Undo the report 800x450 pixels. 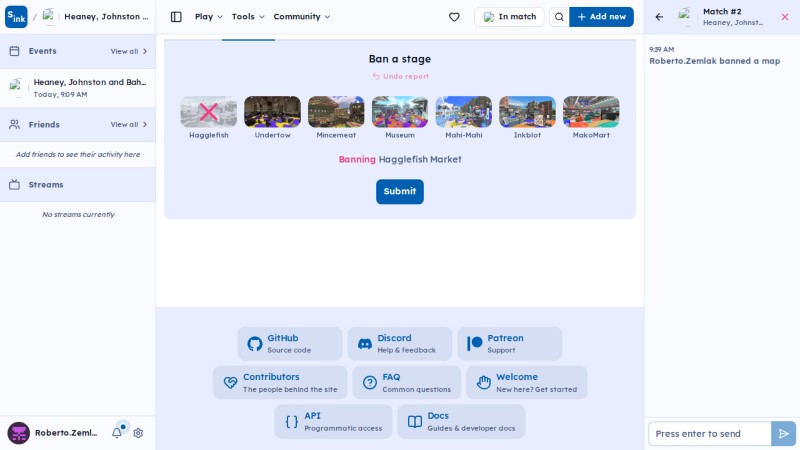click(401, 77)
